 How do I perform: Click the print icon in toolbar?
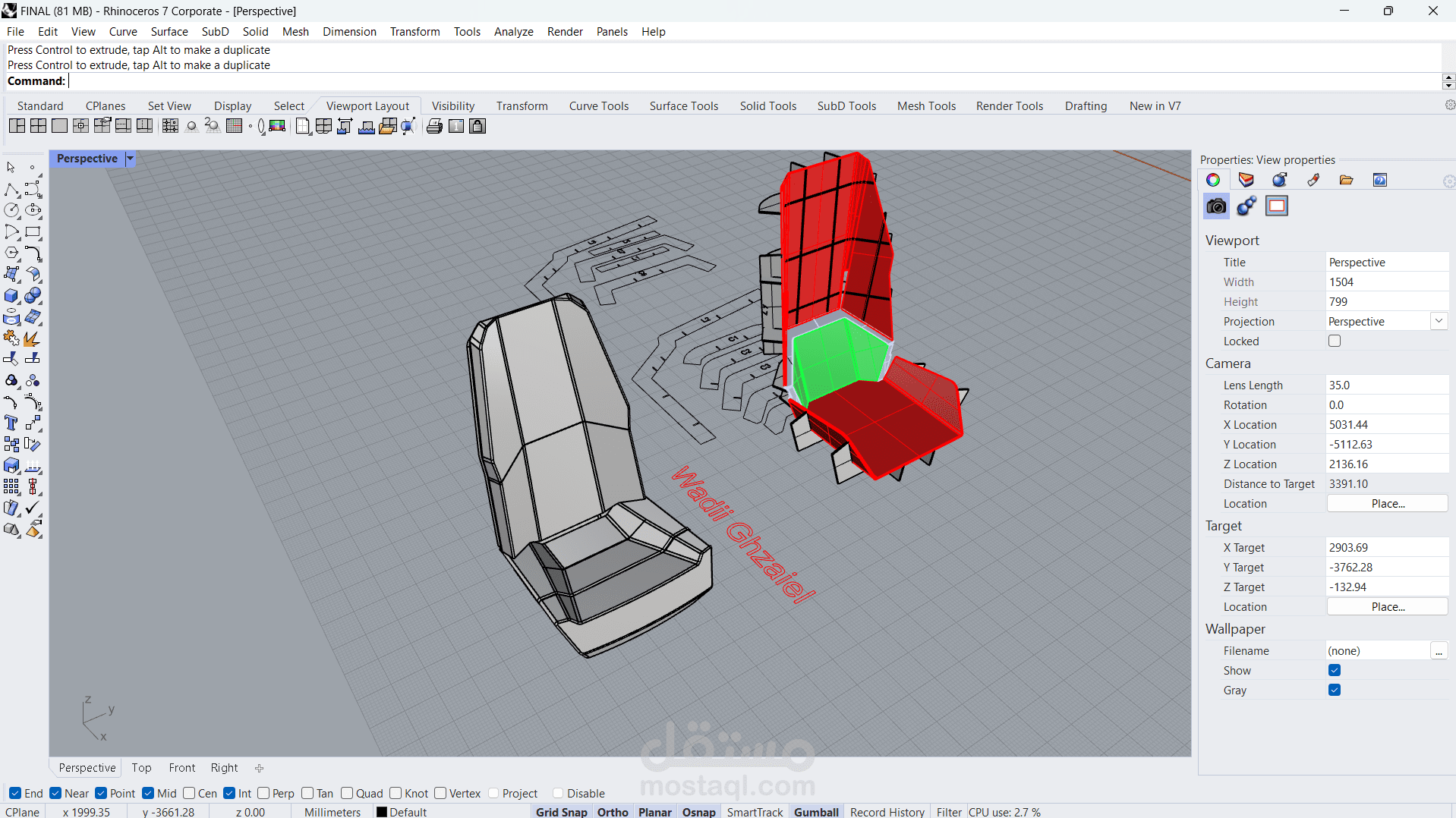434,126
